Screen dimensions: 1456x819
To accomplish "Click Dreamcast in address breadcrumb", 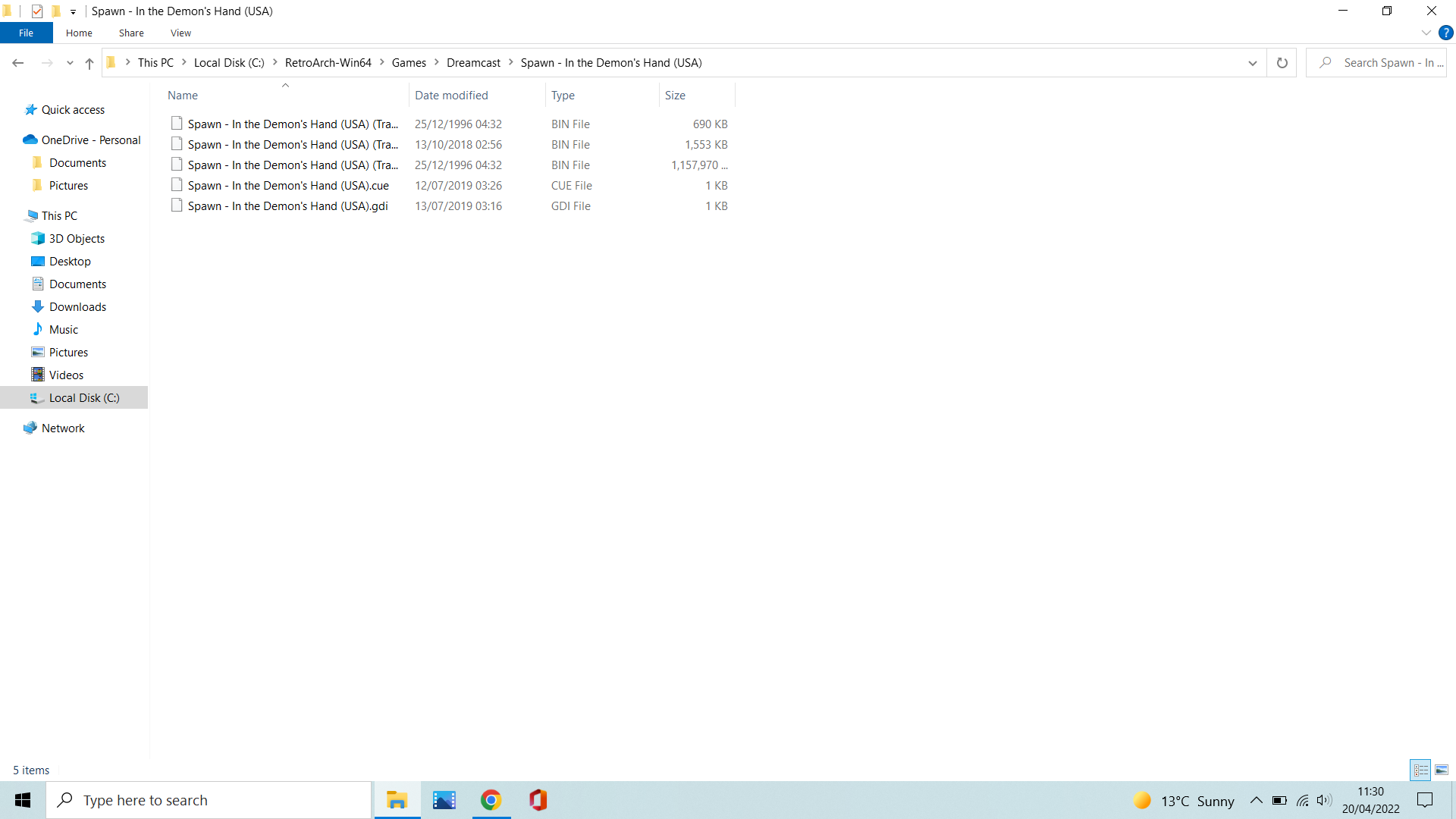I will [x=473, y=63].
